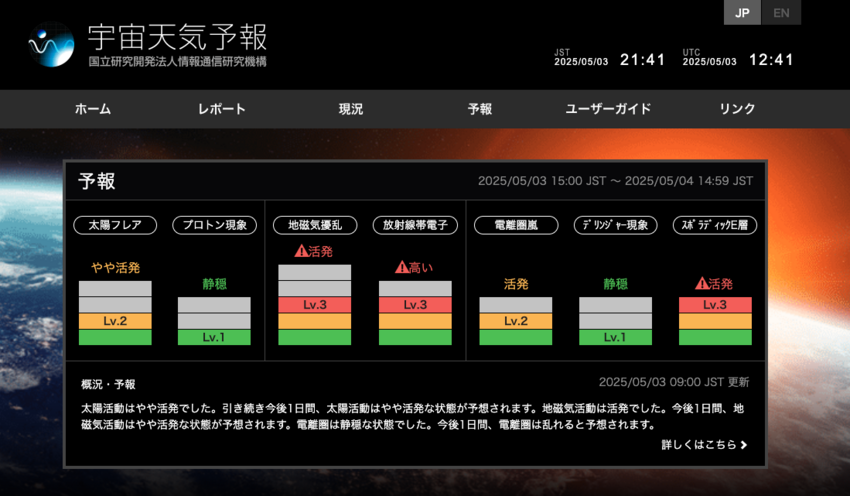Open the 現況 menu item
The image size is (850, 496).
(x=351, y=109)
